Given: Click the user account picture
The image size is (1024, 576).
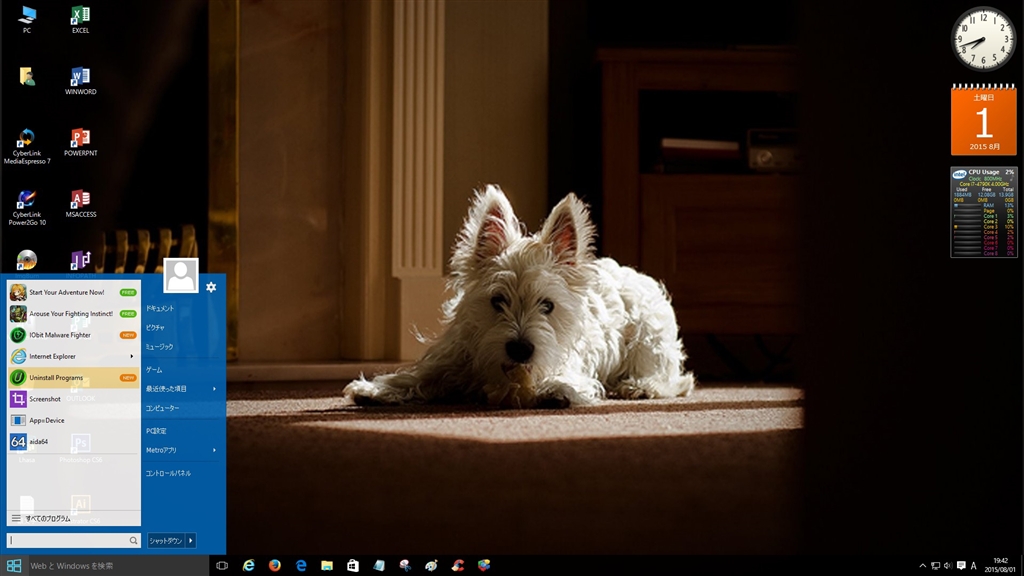Looking at the screenshot, I should pyautogui.click(x=181, y=276).
